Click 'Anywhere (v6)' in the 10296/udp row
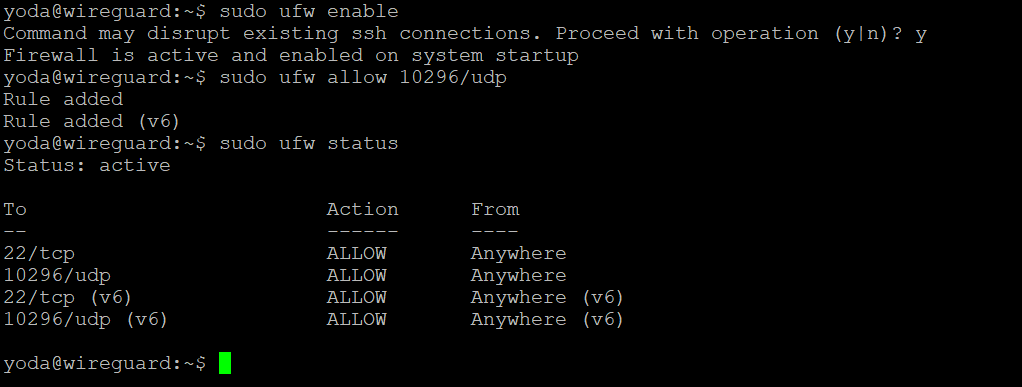This screenshot has width=1022, height=387. pyautogui.click(x=548, y=320)
